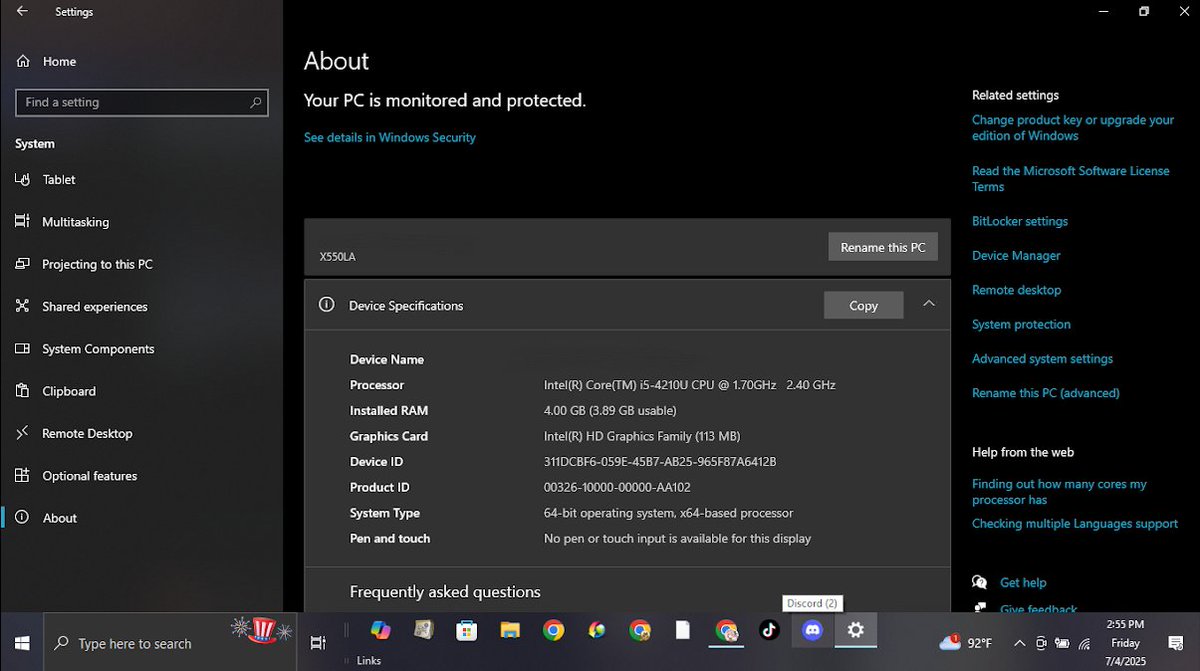The height and width of the screenshot is (671, 1200).
Task: Open System protection link
Action: [1021, 324]
